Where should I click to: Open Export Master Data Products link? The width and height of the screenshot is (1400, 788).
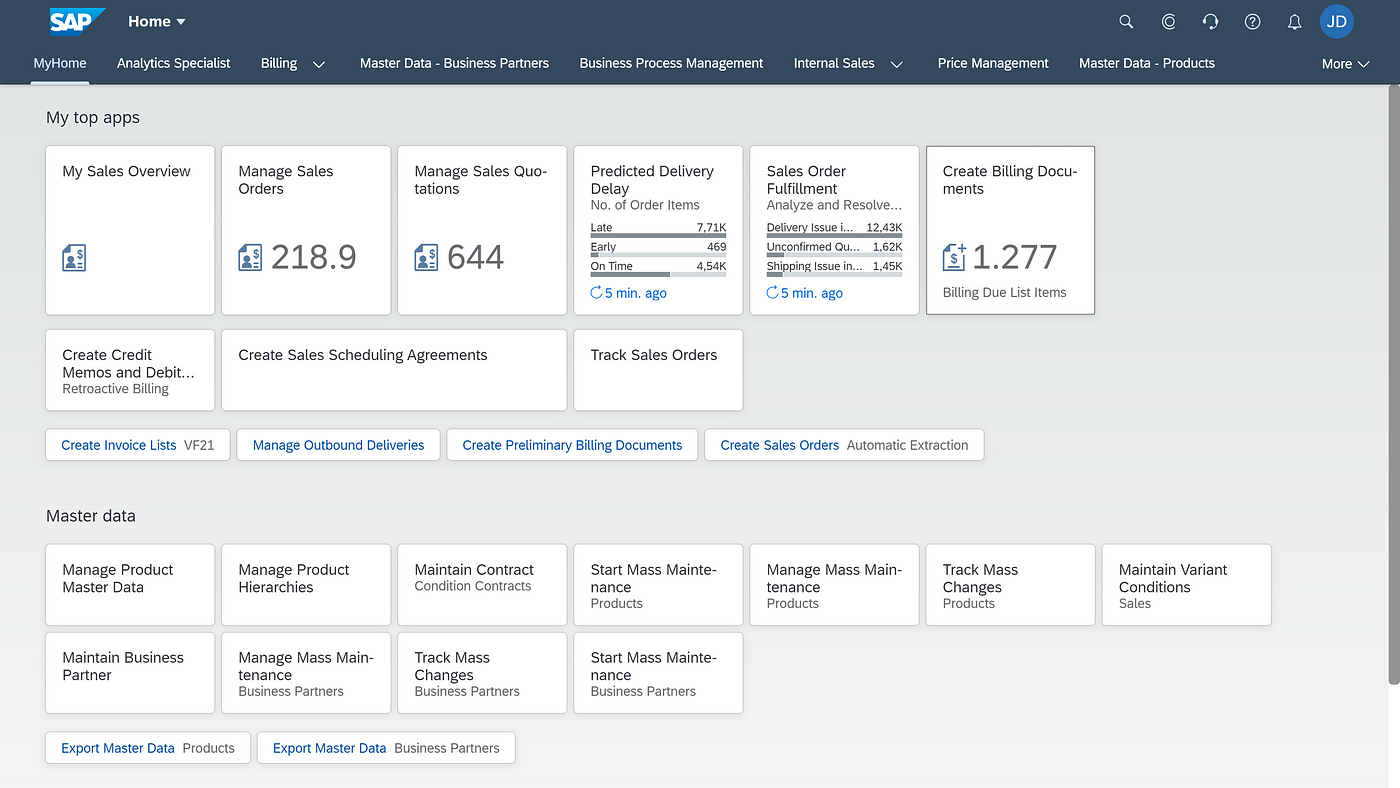click(x=148, y=748)
